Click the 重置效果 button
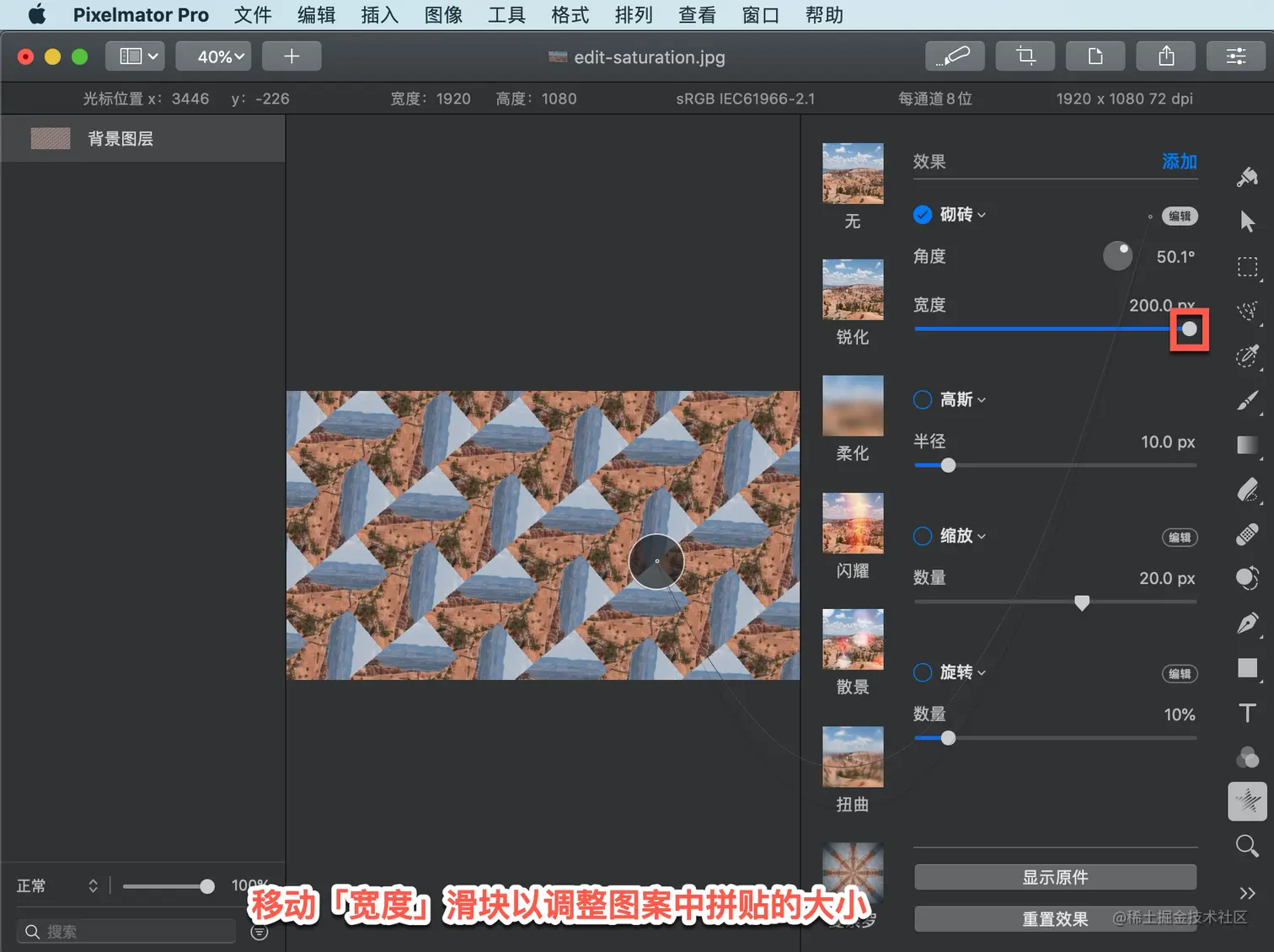Image resolution: width=1274 pixels, height=952 pixels. pyautogui.click(x=1055, y=919)
